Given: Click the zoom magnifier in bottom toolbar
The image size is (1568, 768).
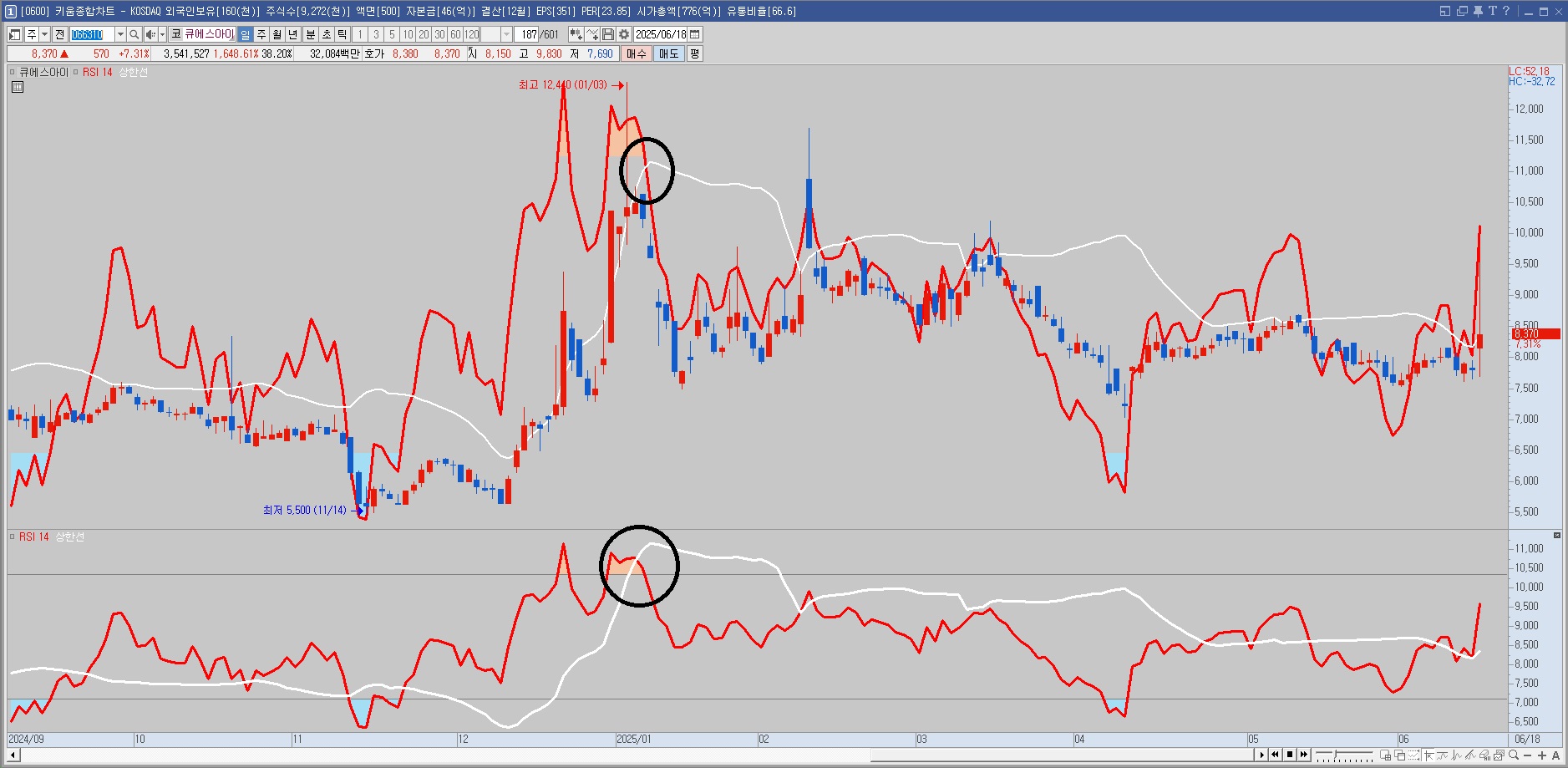Looking at the screenshot, I should pyautogui.click(x=1514, y=755).
